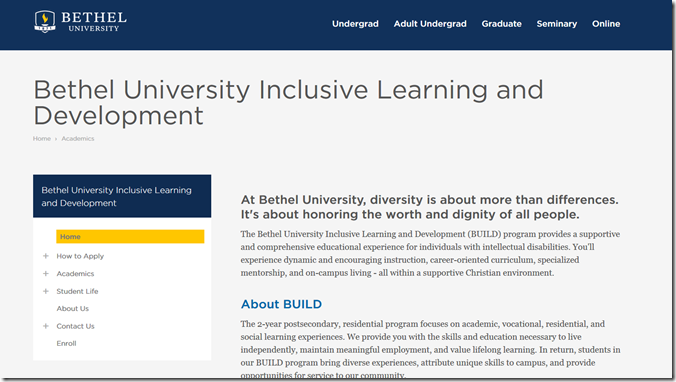Expand the sidebar Academics plus icon

pyautogui.click(x=46, y=273)
